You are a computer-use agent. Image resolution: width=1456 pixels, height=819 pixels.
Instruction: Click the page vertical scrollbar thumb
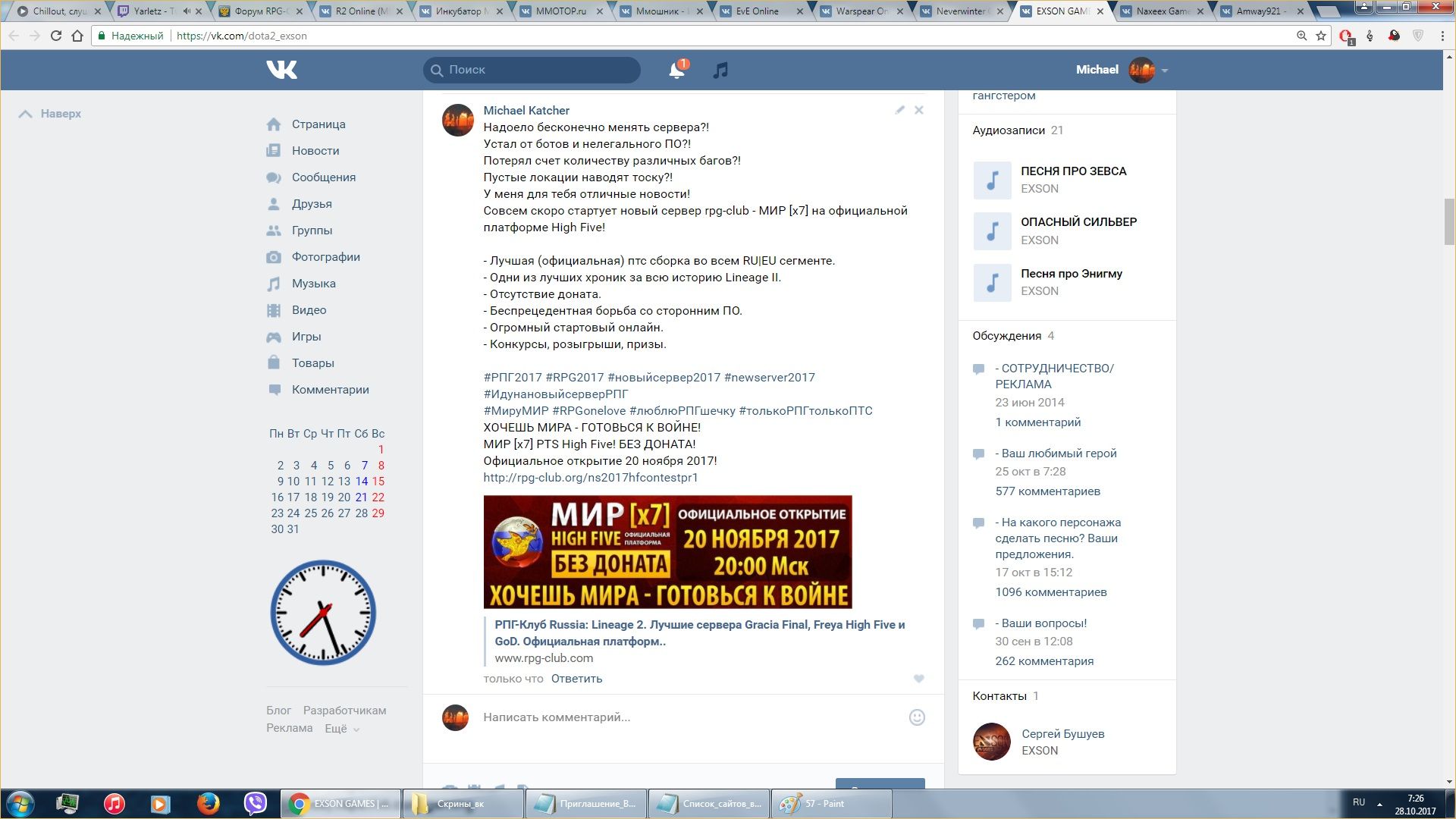tap(1448, 221)
